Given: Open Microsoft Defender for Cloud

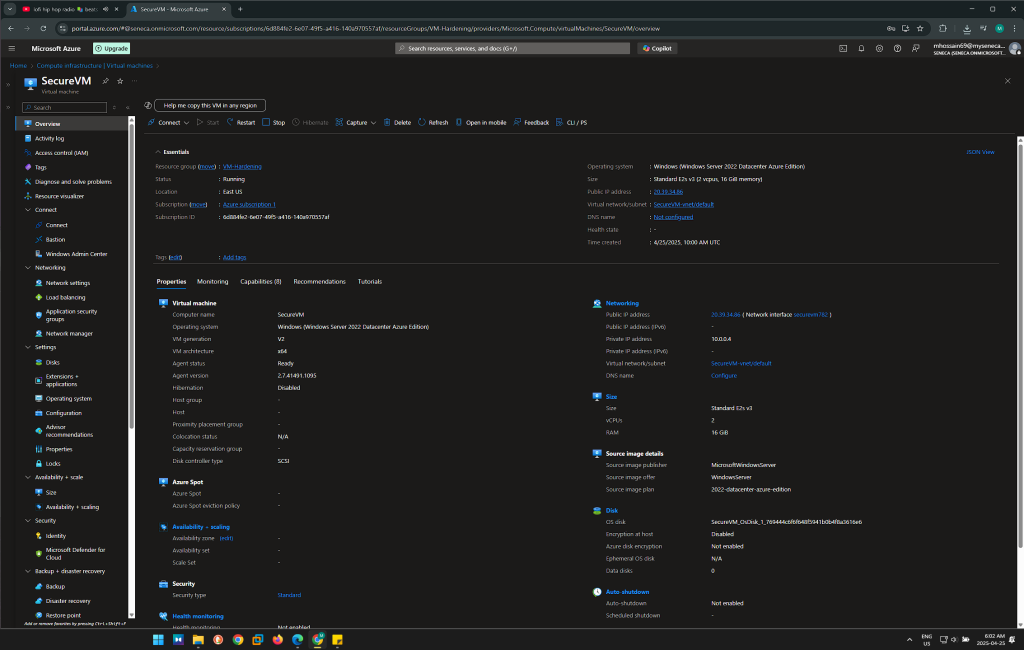Looking at the screenshot, I should (75, 554).
